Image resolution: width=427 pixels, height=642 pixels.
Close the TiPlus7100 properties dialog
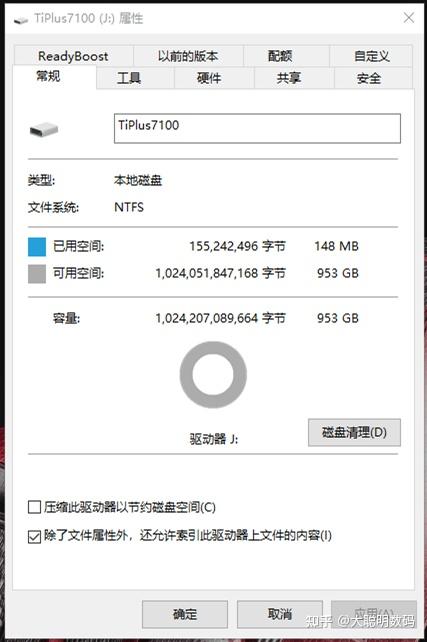(409, 18)
